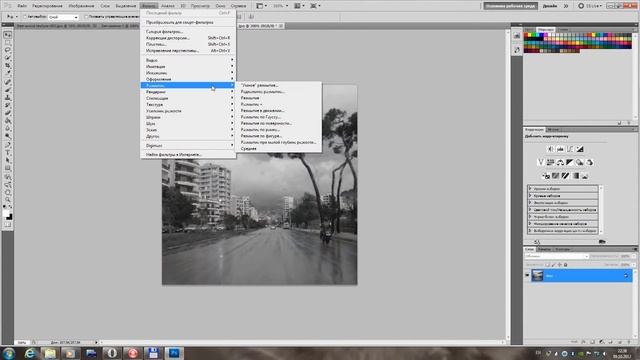The image size is (640, 360).
Task: Switch to Photoshop taskbar button
Action: click(174, 353)
